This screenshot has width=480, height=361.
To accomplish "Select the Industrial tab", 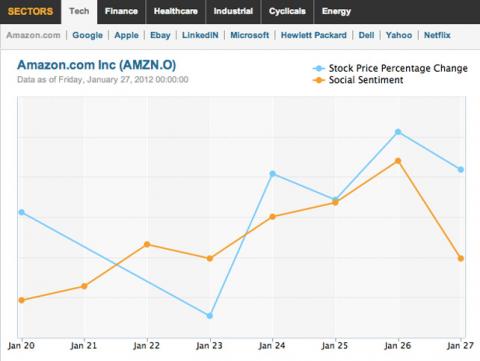I will click(x=233, y=12).
